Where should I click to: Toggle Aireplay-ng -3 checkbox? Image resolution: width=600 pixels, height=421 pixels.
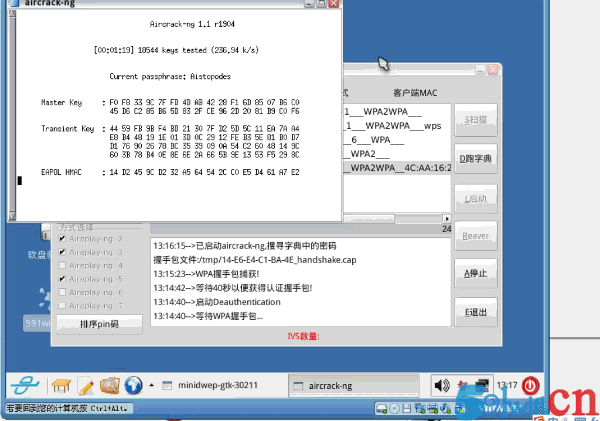(x=62, y=252)
